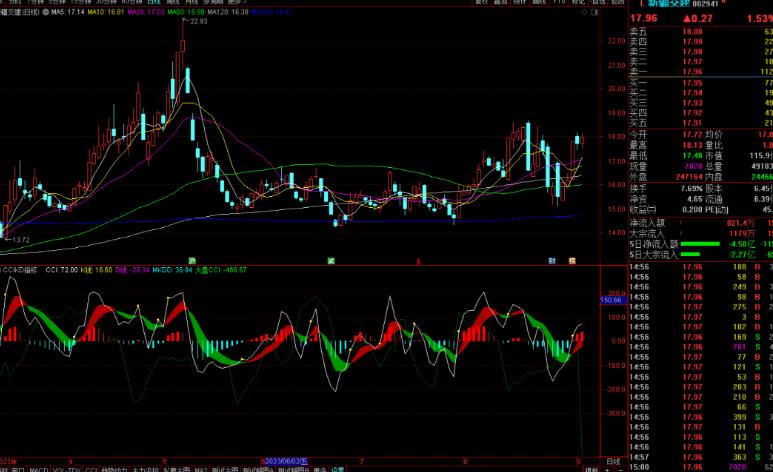The height and width of the screenshot is (472, 773).
Task: Click the 15:00 closing trade row
Action: 701,467
